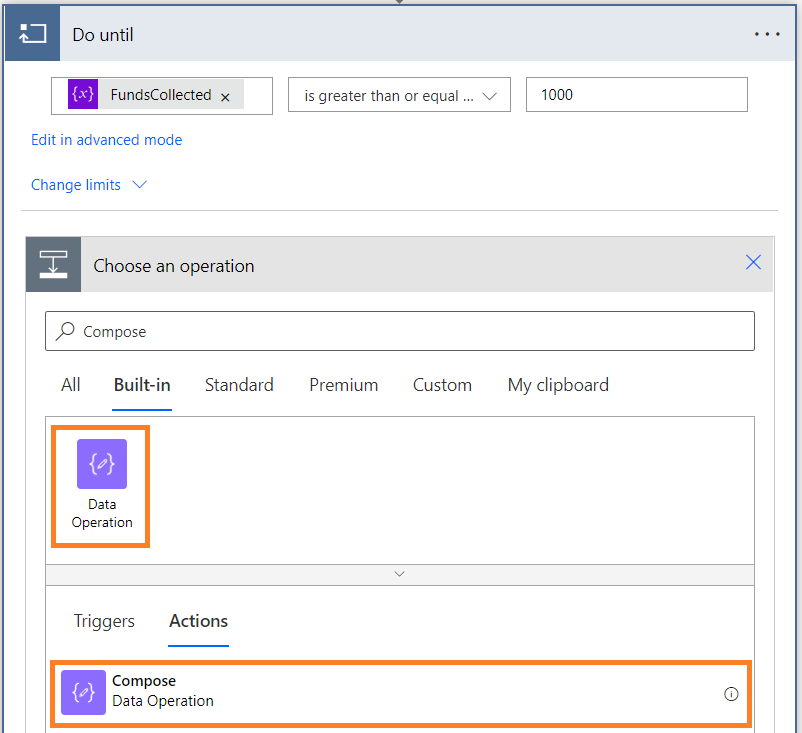Click the search magnifier icon
Screen dimensions: 802x733
click(66, 331)
